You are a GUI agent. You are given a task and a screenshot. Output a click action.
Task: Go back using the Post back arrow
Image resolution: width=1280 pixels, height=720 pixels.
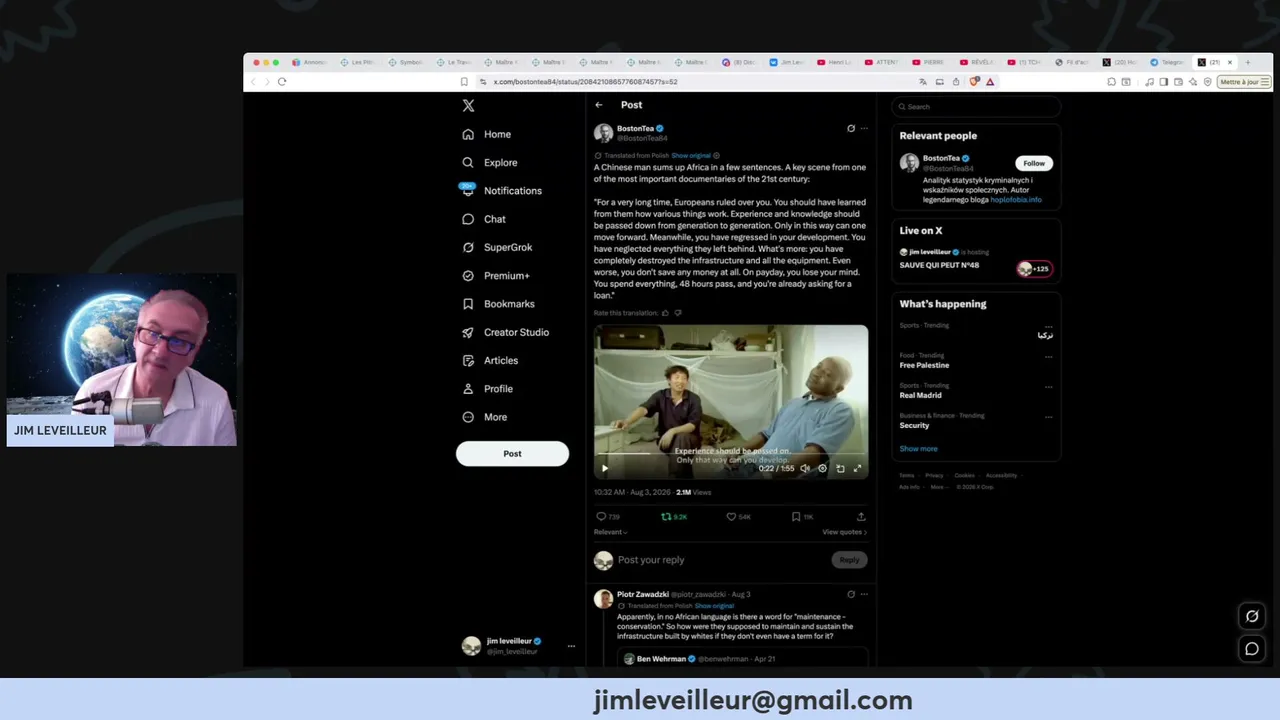click(x=599, y=105)
